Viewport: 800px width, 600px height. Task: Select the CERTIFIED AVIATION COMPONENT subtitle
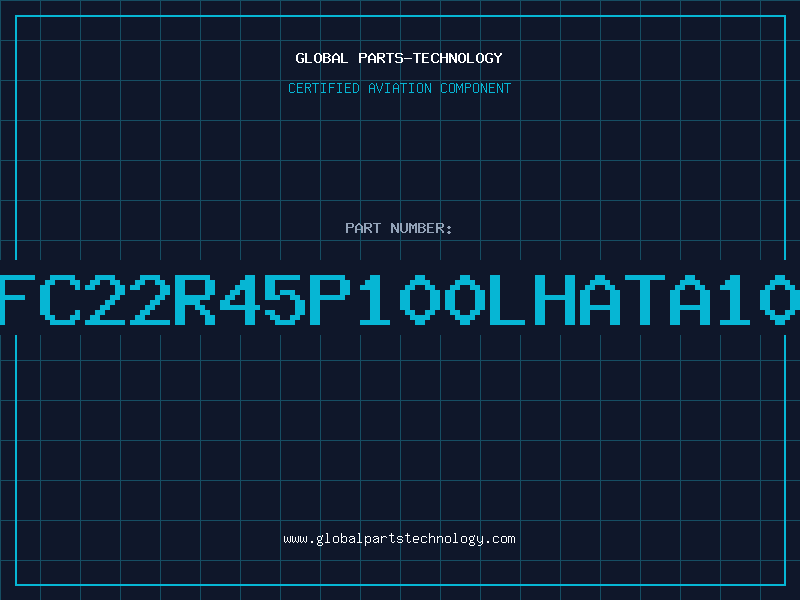click(399, 88)
